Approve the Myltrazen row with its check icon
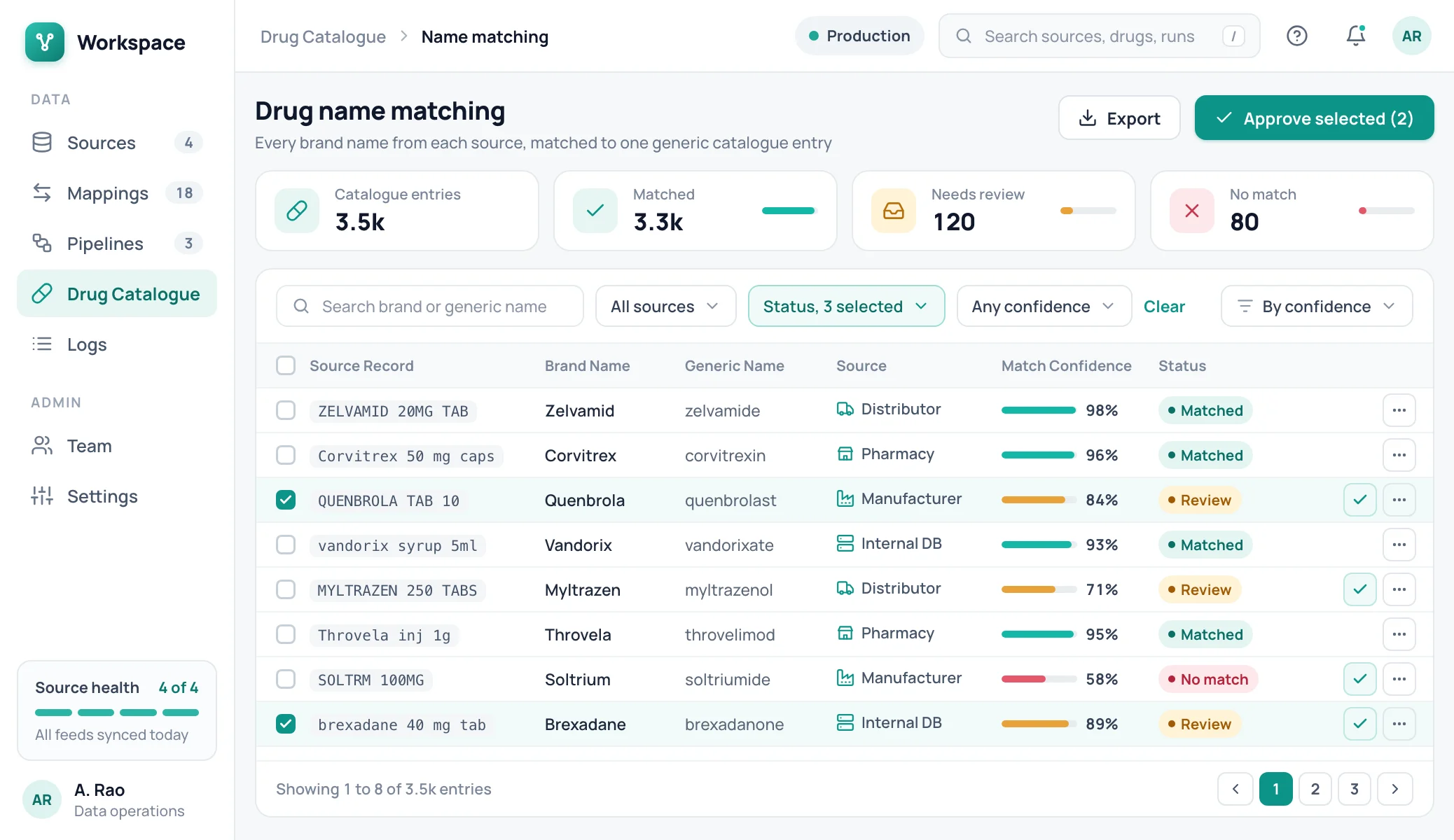 pos(1360,589)
